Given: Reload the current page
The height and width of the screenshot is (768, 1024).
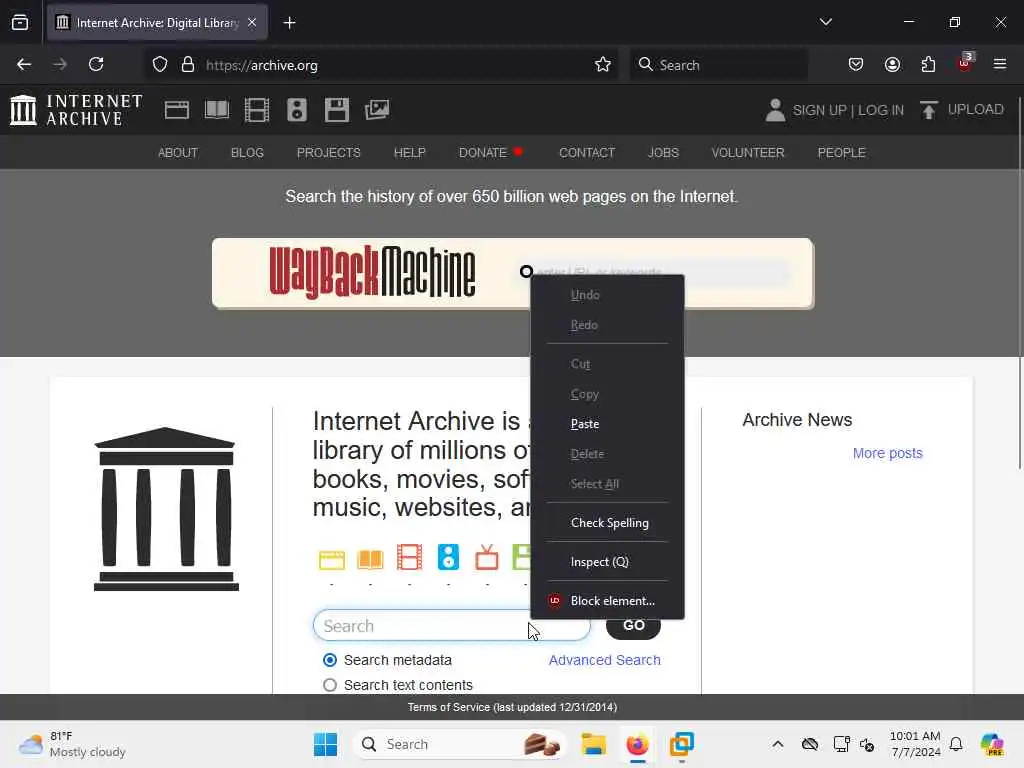Looking at the screenshot, I should 96,64.
